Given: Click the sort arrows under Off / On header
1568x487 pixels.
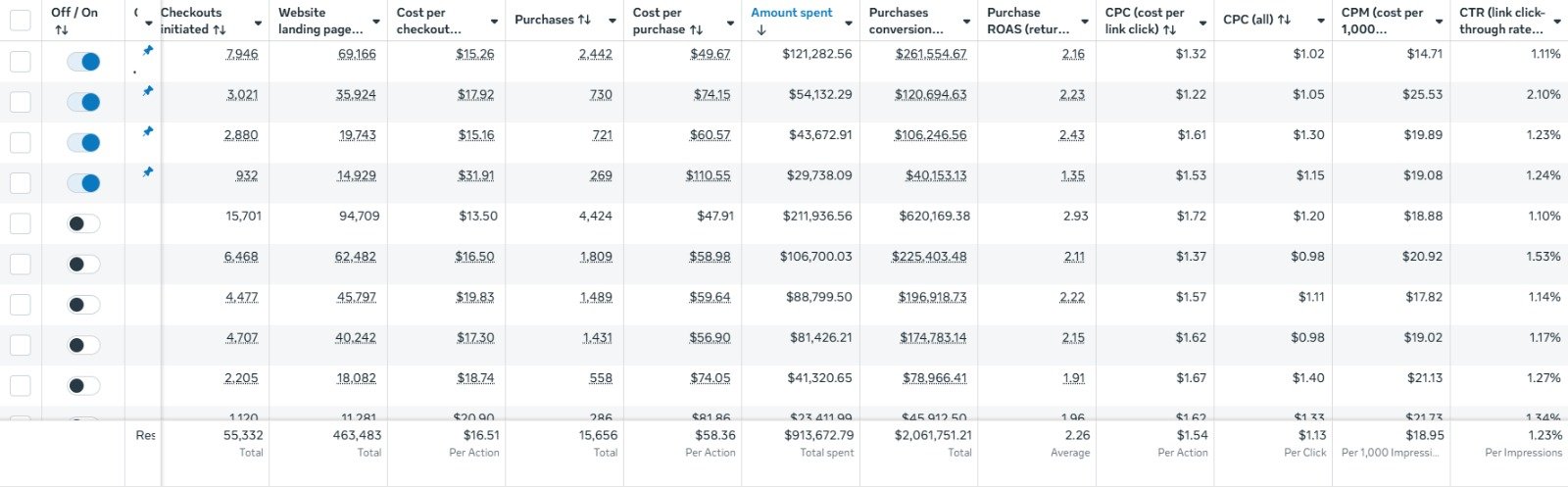Looking at the screenshot, I should [x=61, y=30].
